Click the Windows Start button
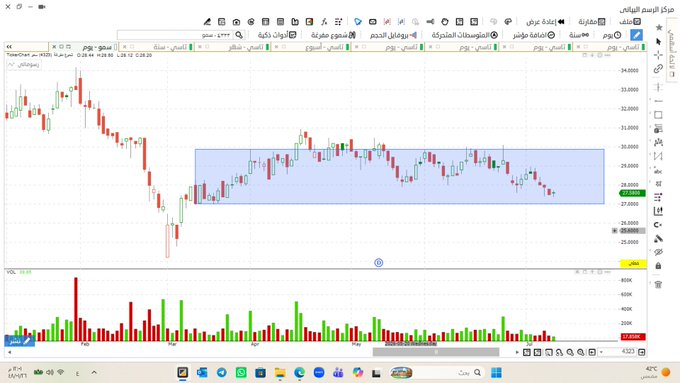 496,373
